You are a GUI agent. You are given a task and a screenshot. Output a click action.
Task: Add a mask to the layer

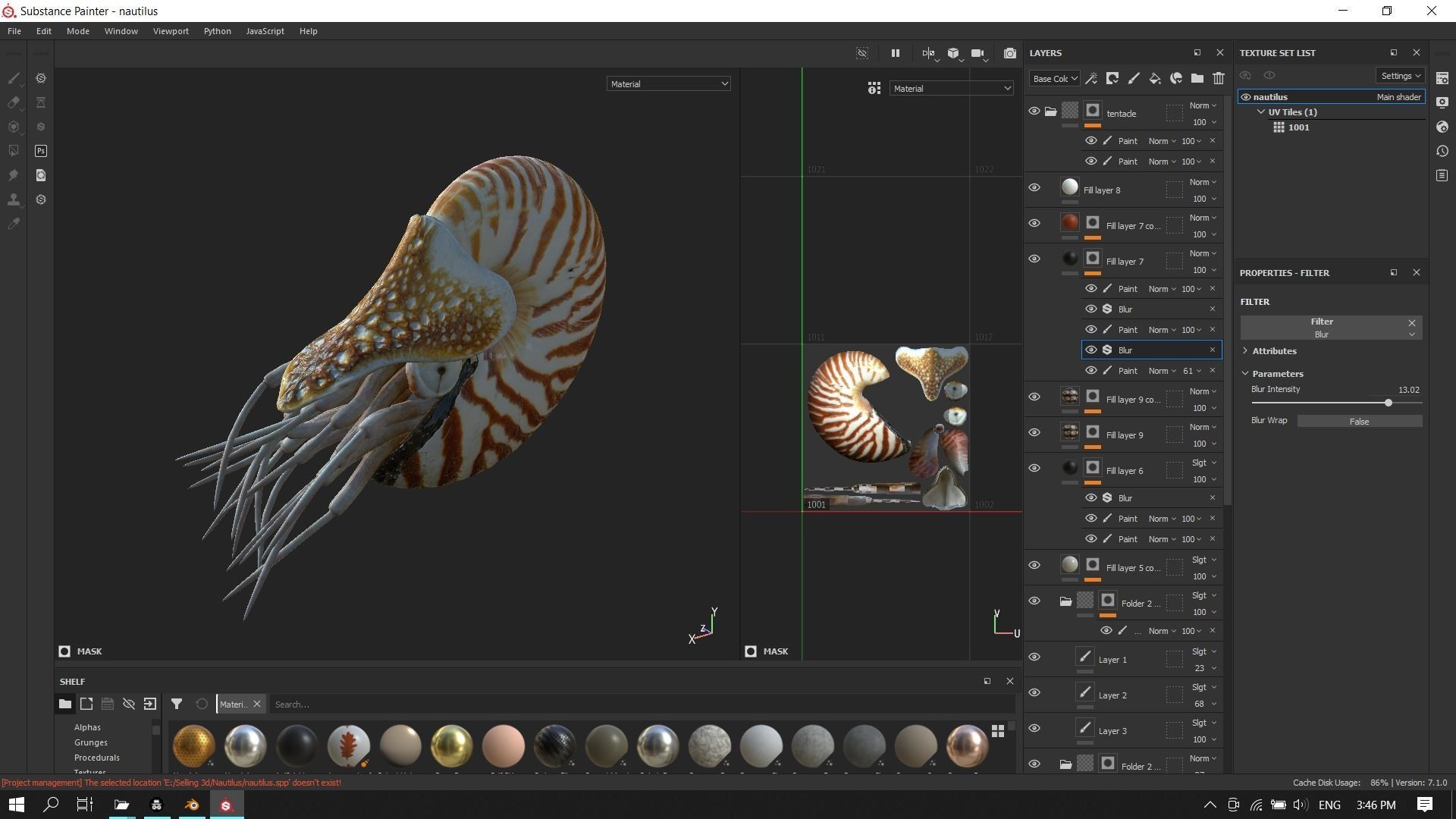[1112, 78]
